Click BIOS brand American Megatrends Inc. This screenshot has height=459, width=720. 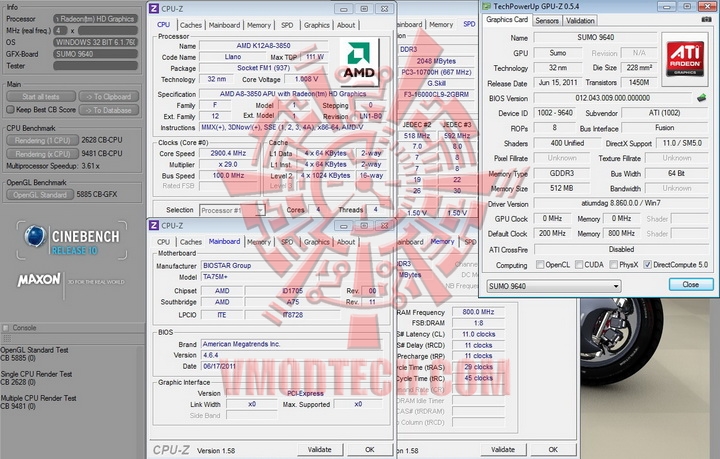(292, 344)
